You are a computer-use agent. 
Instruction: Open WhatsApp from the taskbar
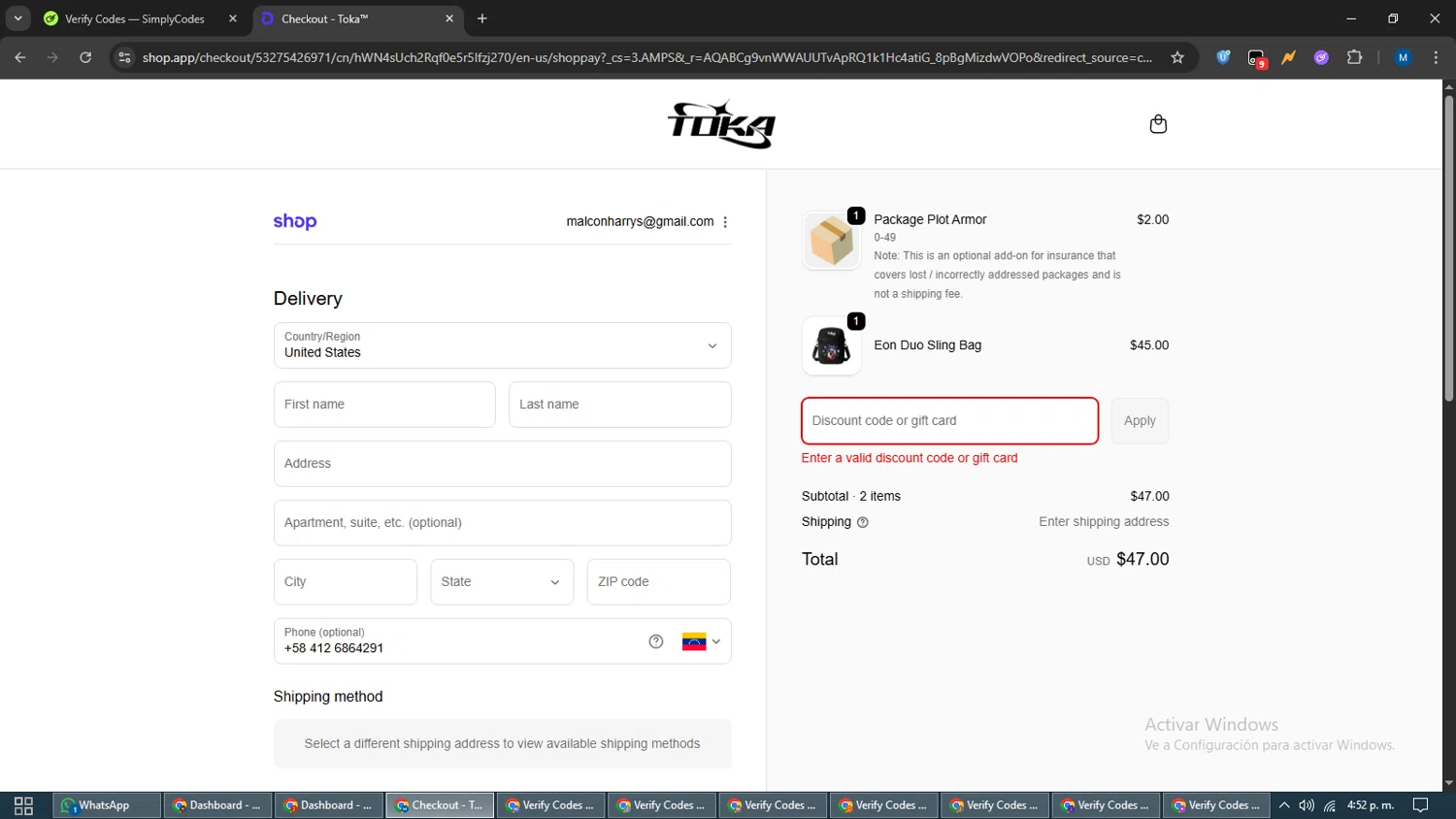tap(106, 805)
